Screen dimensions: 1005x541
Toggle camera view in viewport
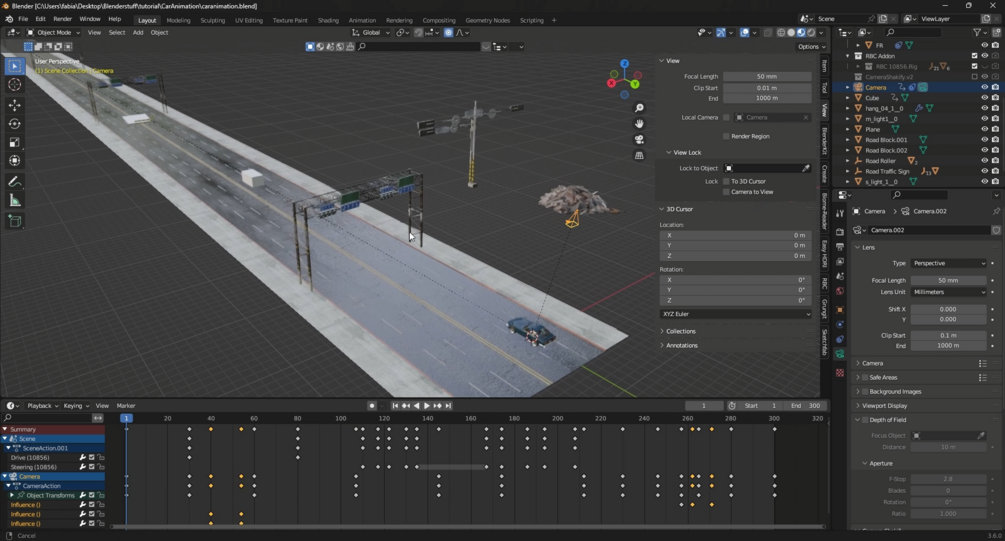coord(640,140)
